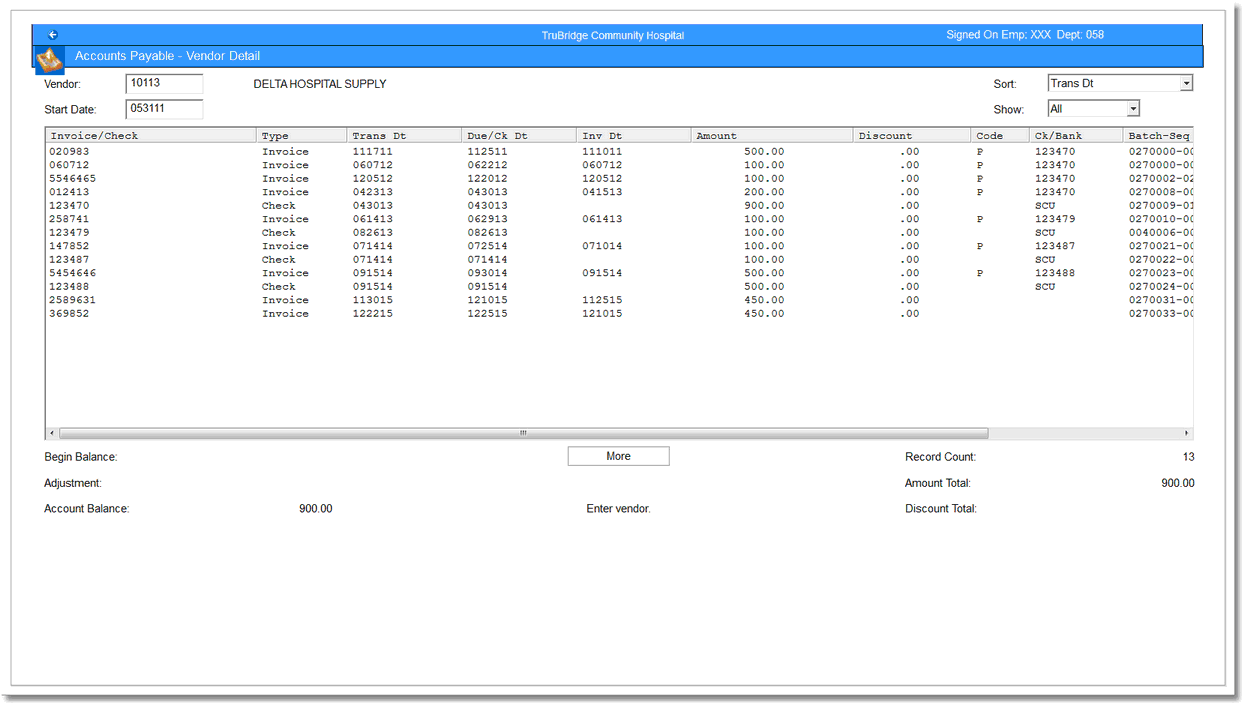This screenshot has height=706, width=1245.
Task: Click the More button
Action: pos(618,456)
